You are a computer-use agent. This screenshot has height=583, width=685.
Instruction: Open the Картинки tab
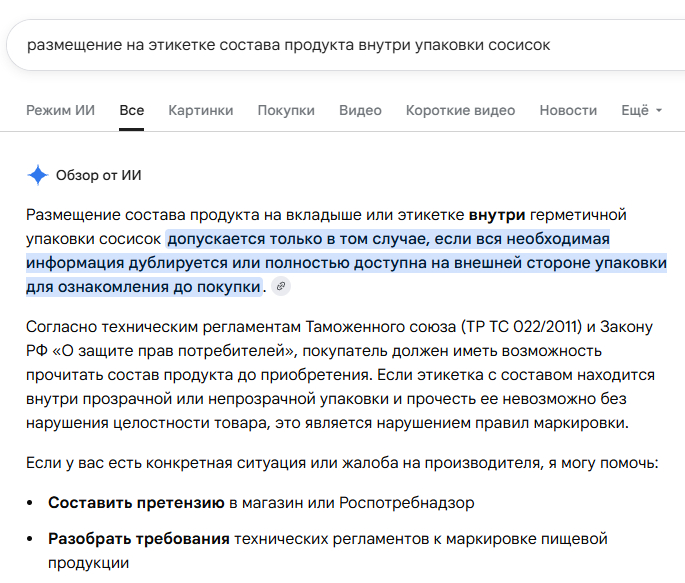201,110
